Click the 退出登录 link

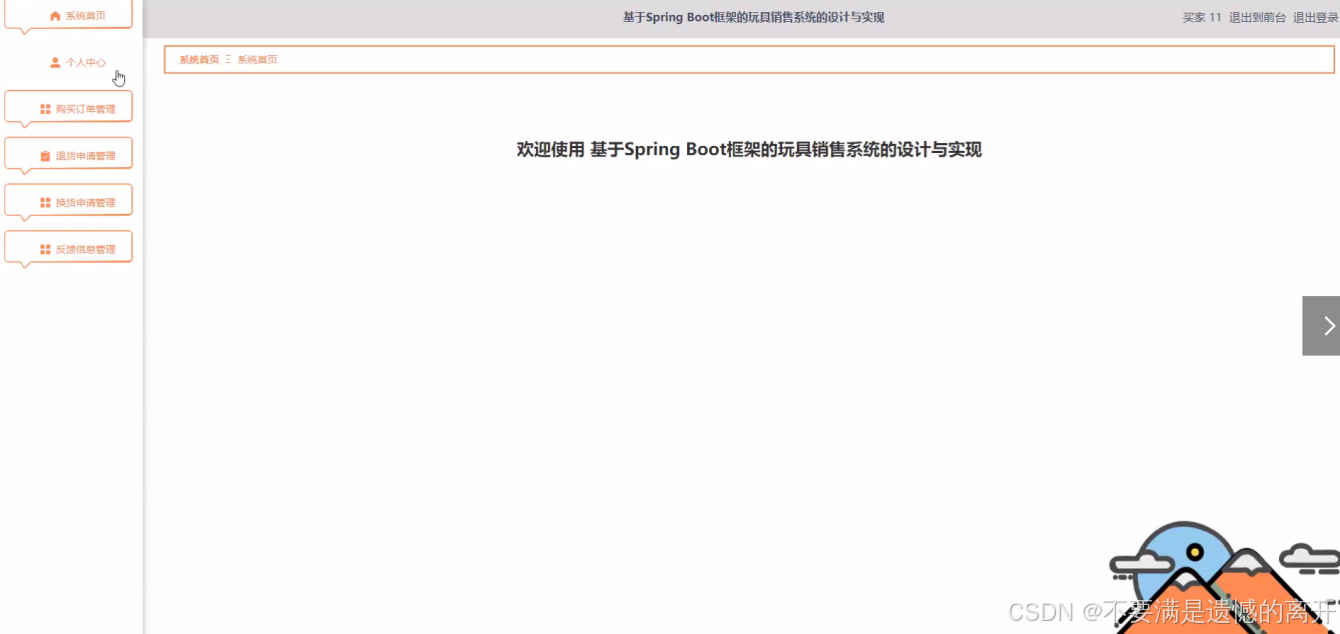(1315, 17)
